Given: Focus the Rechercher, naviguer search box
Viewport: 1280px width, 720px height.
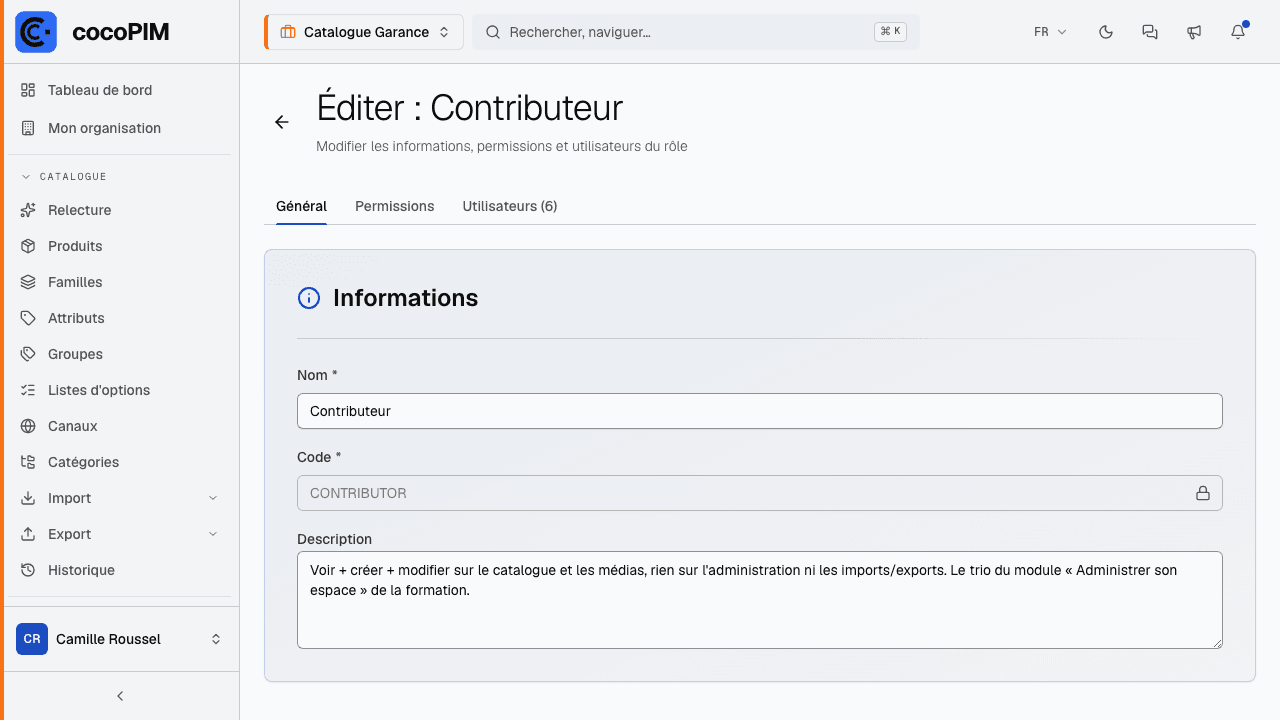Looking at the screenshot, I should (696, 32).
